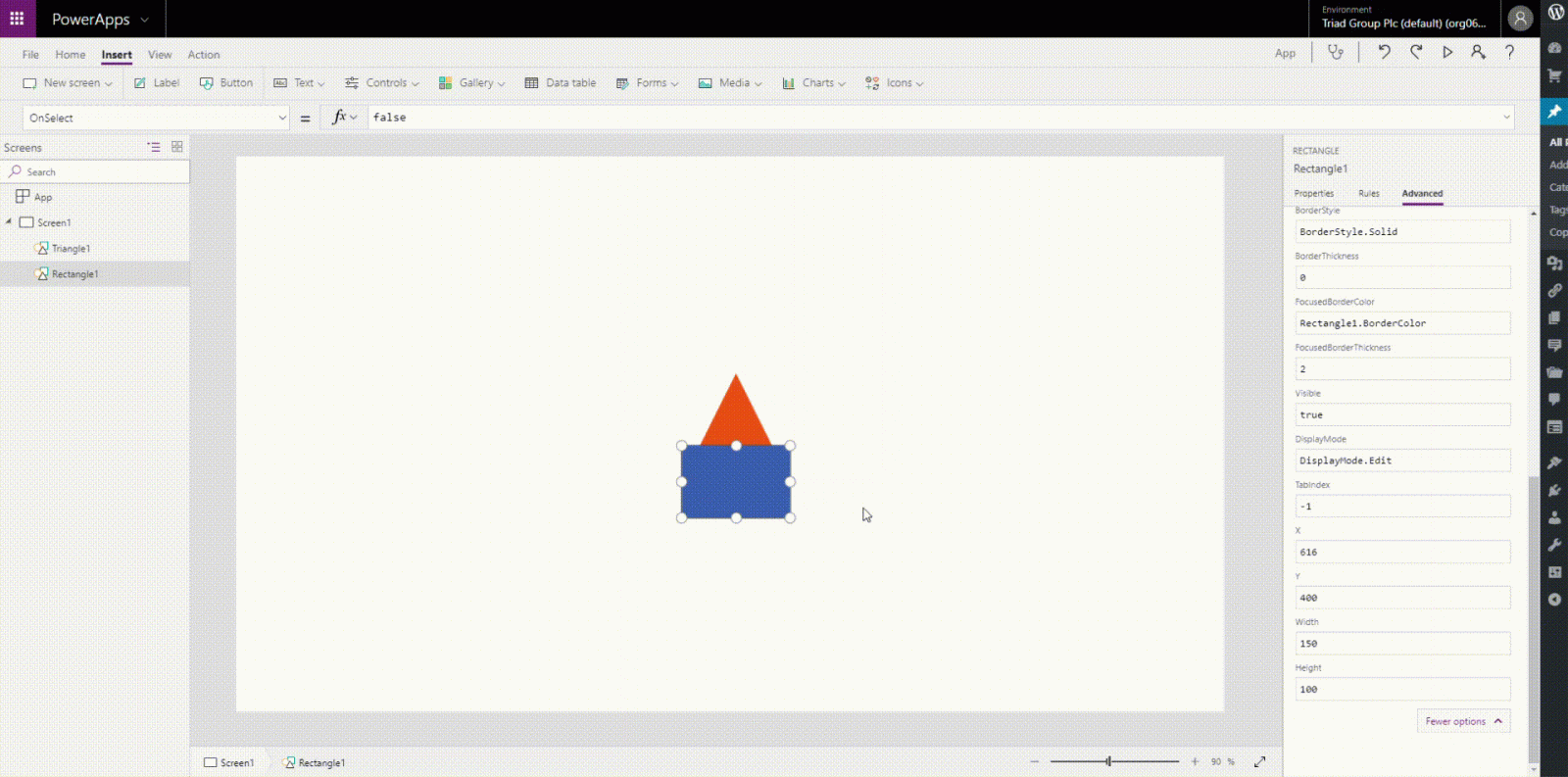The image size is (1568, 777).
Task: Edit the Width field value 150
Action: coord(1402,644)
